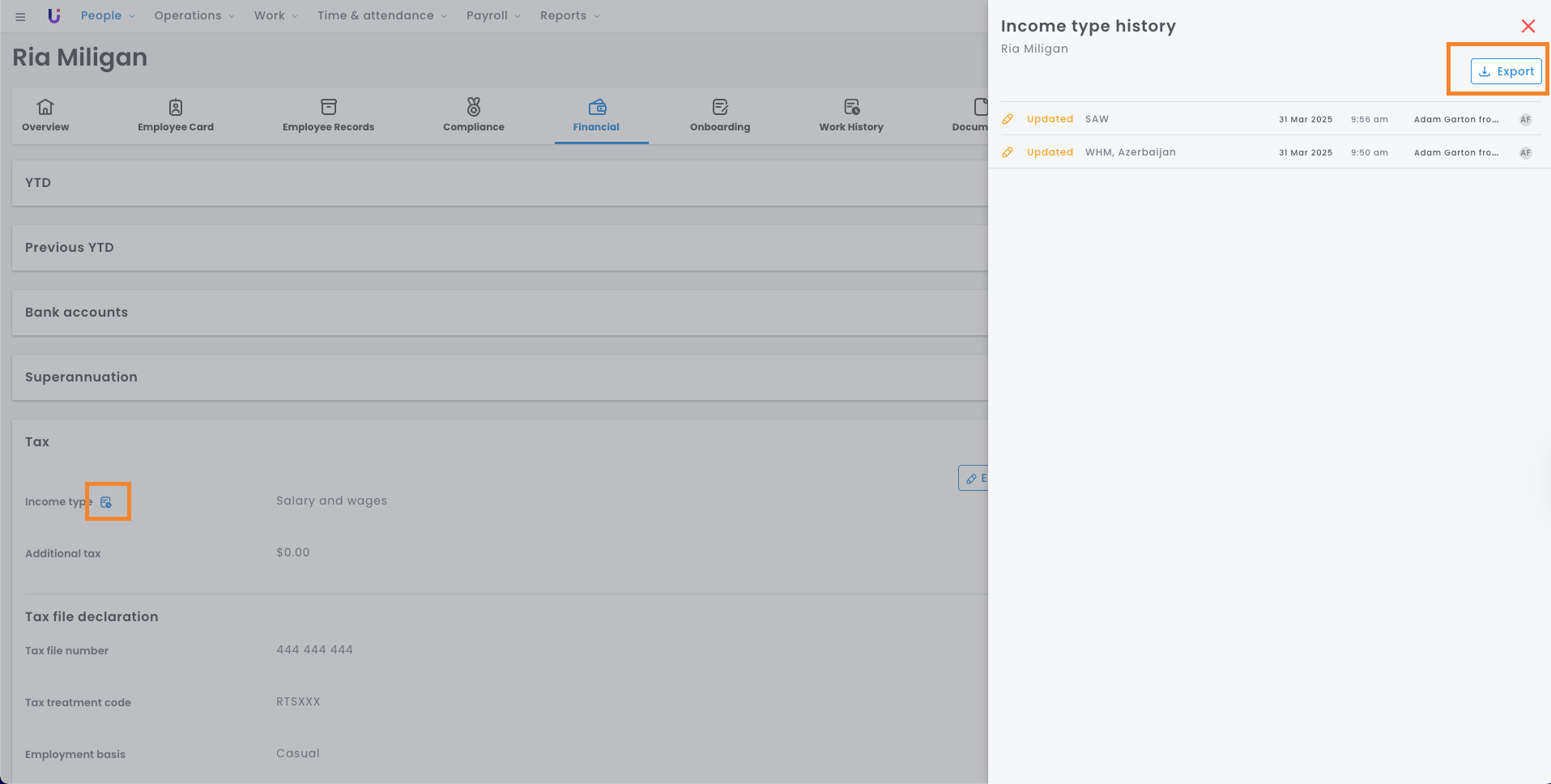The height and width of the screenshot is (784, 1551).
Task: Click the Onboarding icon
Action: [x=720, y=107]
